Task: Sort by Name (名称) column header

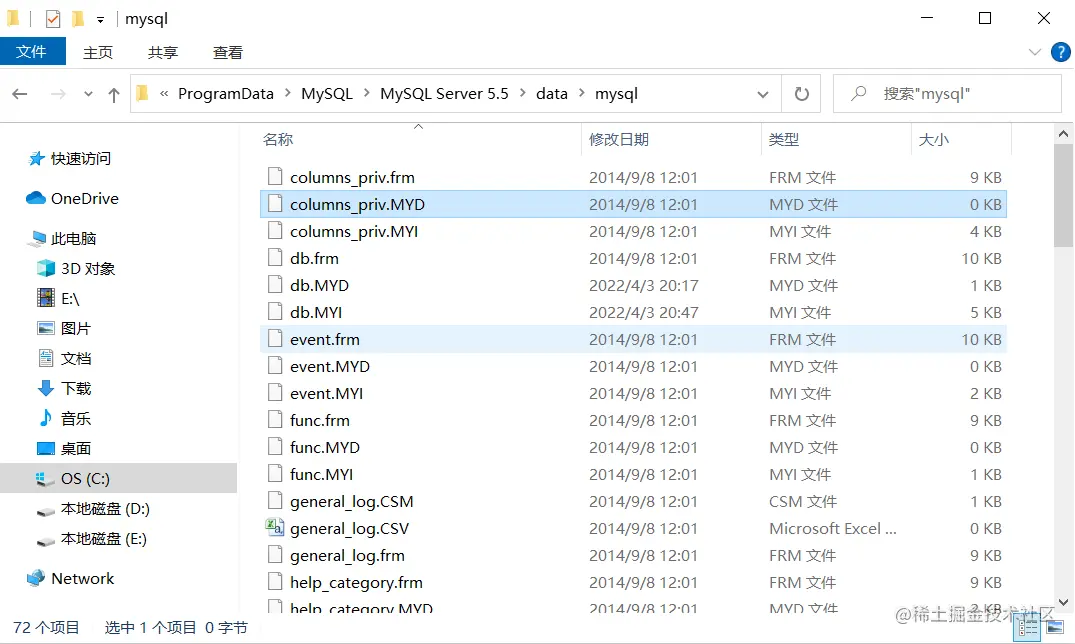Action: (x=278, y=139)
